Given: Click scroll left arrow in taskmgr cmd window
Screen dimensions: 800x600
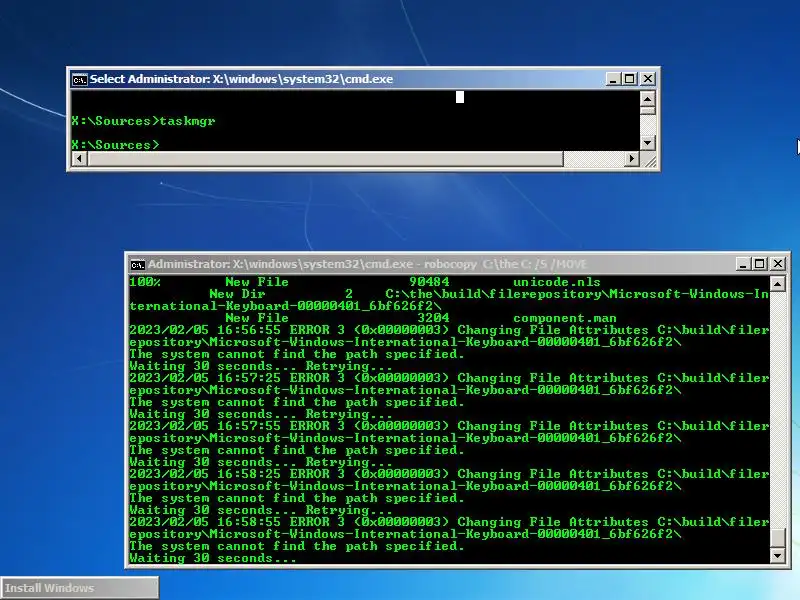Looking at the screenshot, I should [79, 159].
